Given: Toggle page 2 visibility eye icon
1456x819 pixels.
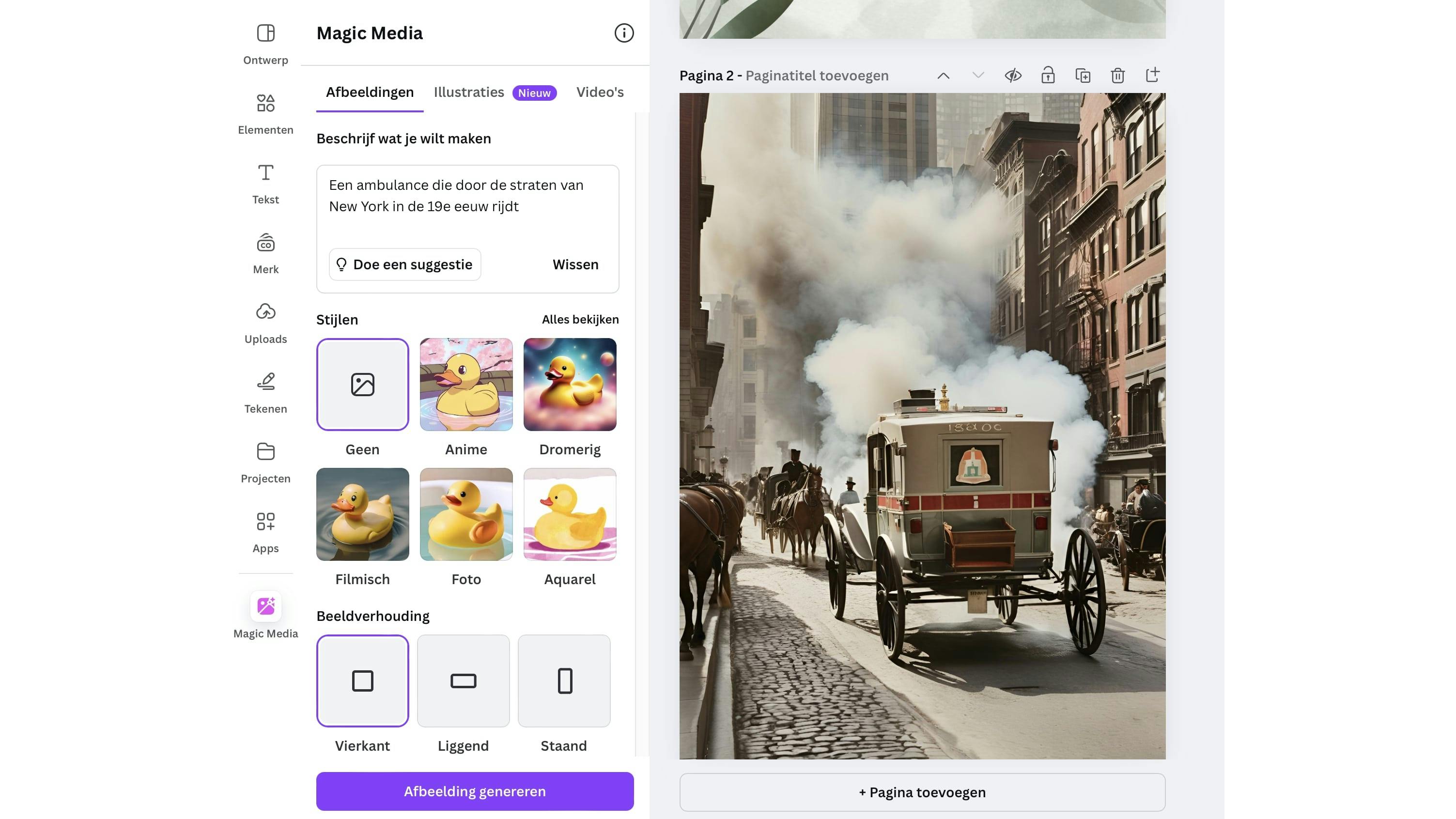Looking at the screenshot, I should [x=1012, y=75].
